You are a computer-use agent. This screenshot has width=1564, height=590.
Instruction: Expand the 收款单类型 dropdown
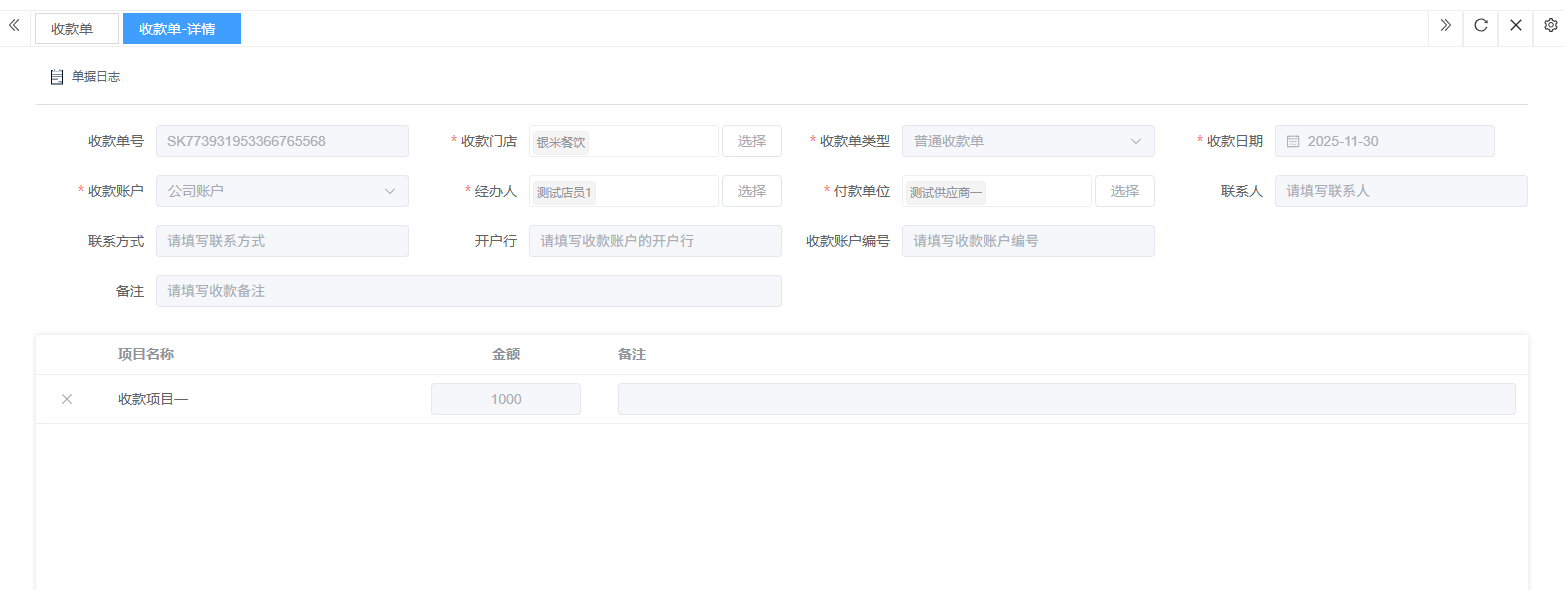point(1135,141)
